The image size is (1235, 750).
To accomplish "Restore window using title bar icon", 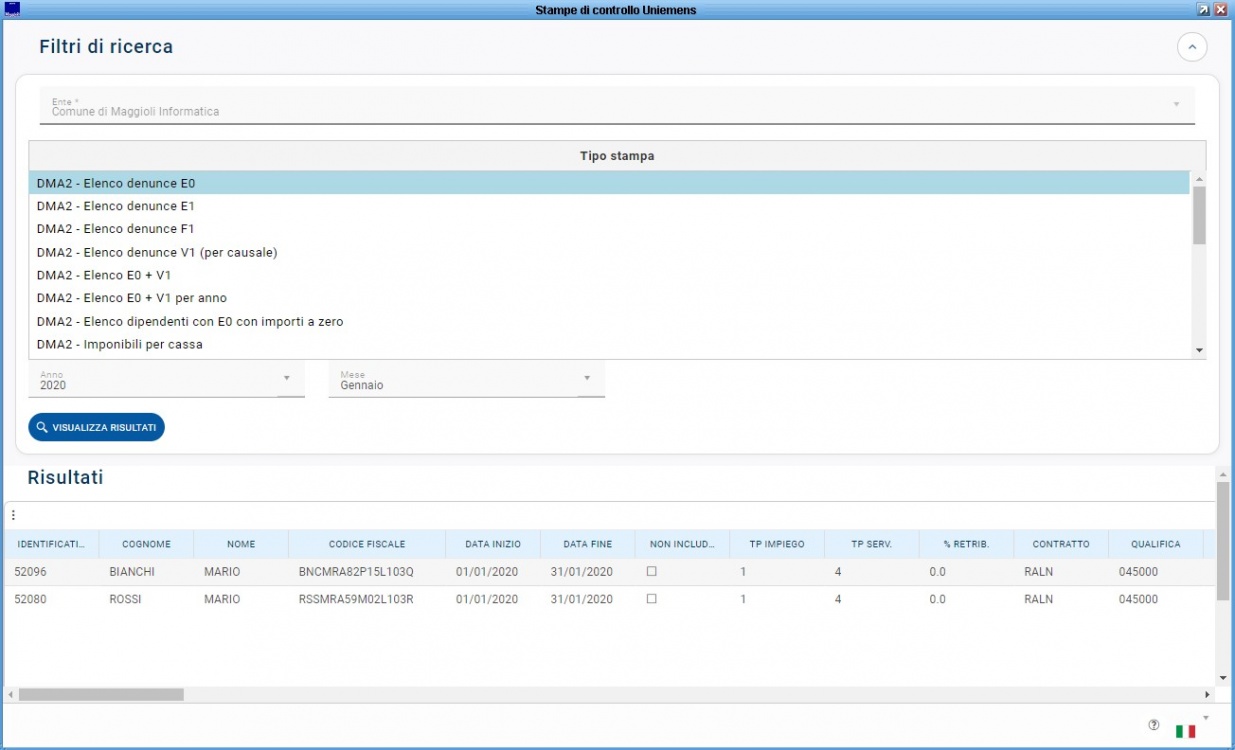I will pos(1202,9).
